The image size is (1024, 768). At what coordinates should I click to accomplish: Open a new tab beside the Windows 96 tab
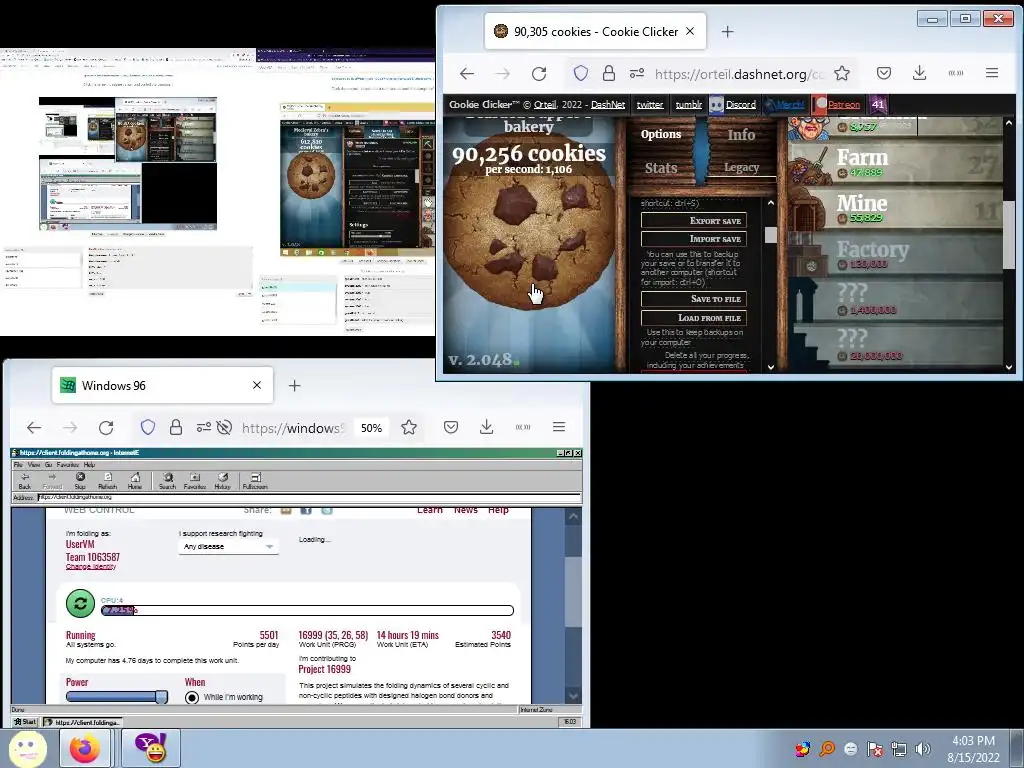coord(295,386)
